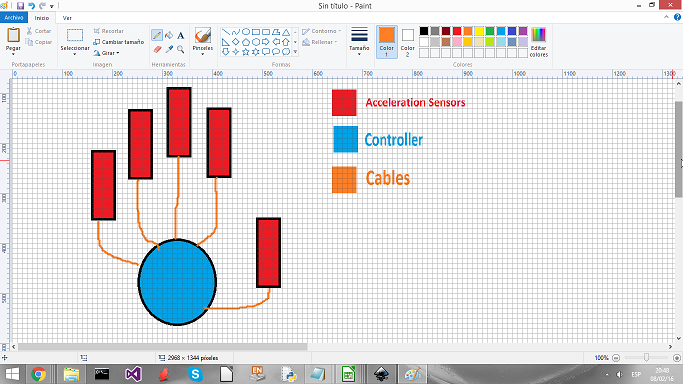Click the Cortar button
Image resolution: width=683 pixels, height=384 pixels.
tap(38, 31)
